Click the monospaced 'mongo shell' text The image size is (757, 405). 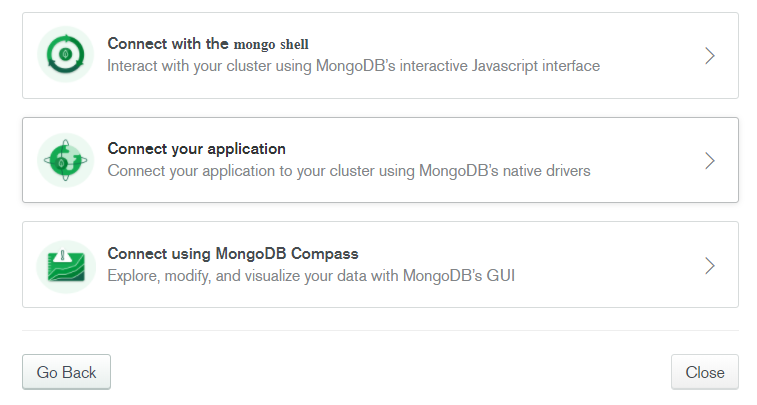tap(271, 44)
